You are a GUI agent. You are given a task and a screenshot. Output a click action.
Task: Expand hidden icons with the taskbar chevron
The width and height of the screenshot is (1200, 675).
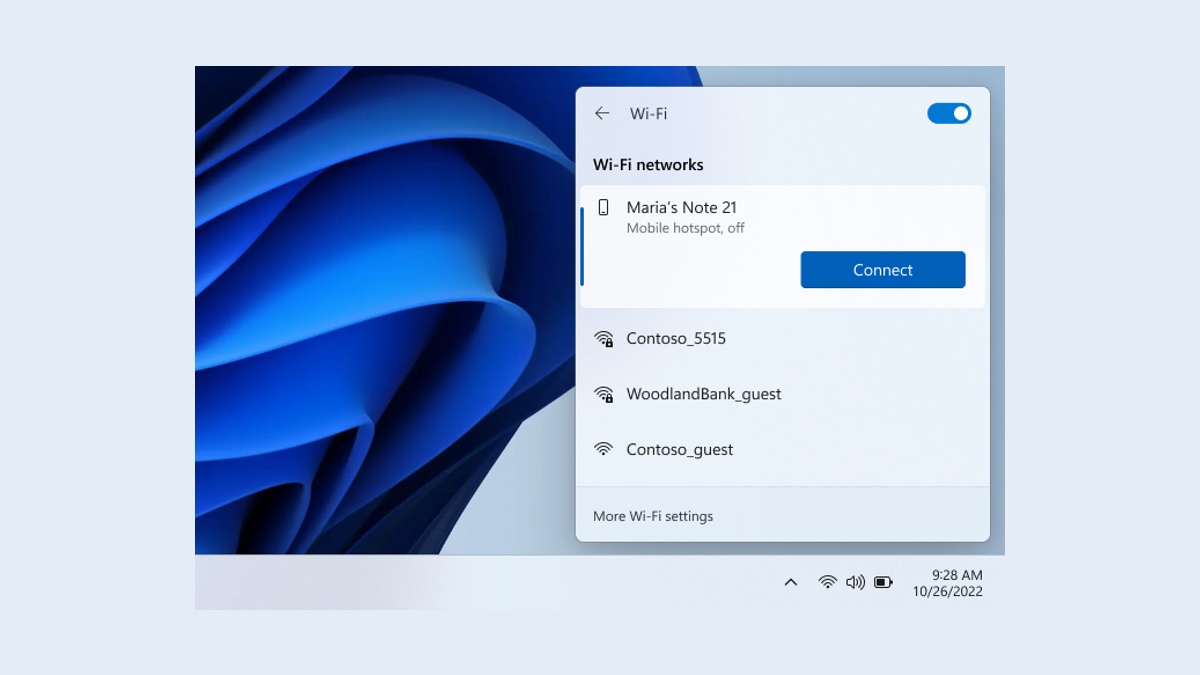(791, 581)
